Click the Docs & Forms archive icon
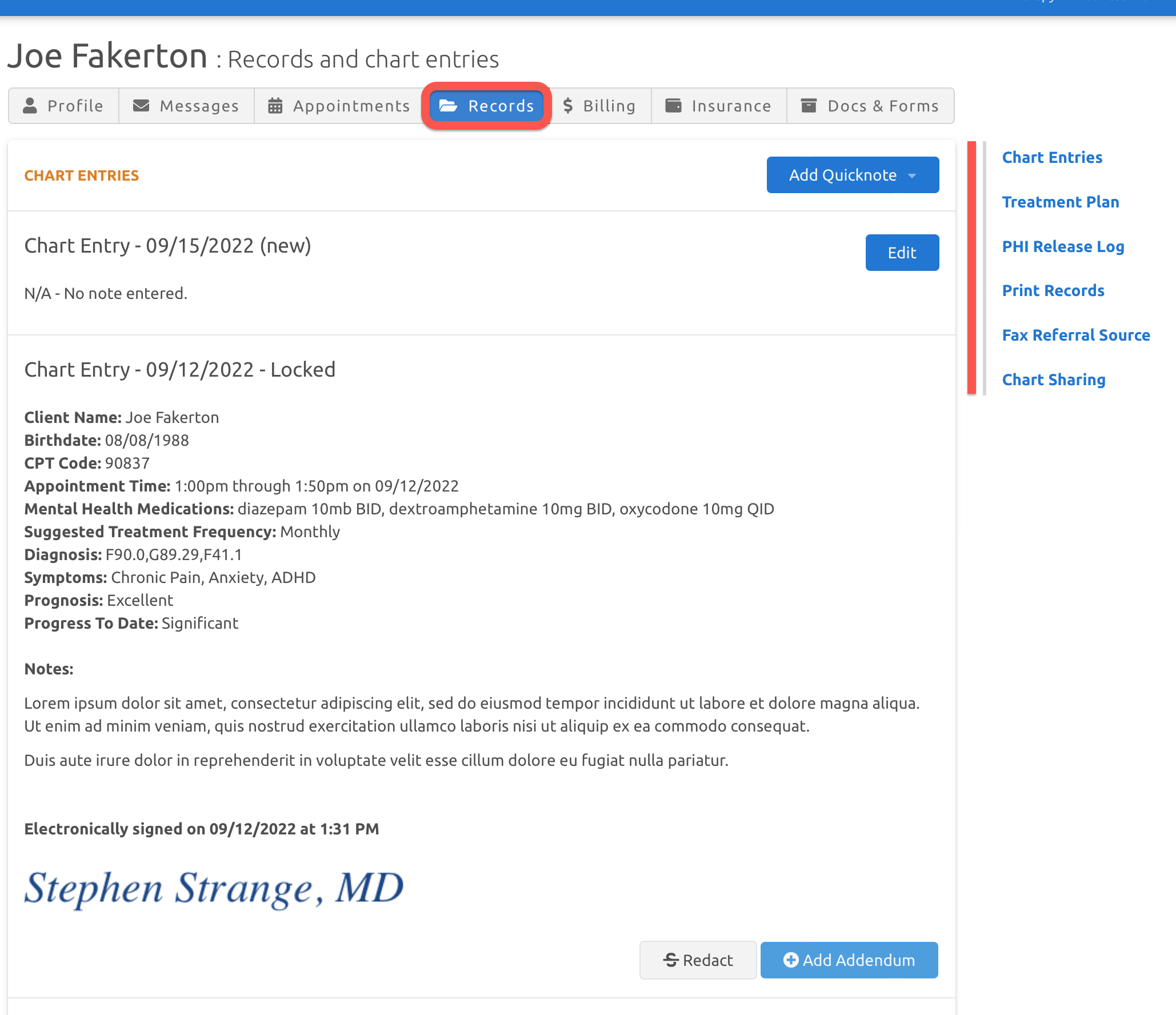The width and height of the screenshot is (1176, 1015). pos(809,106)
